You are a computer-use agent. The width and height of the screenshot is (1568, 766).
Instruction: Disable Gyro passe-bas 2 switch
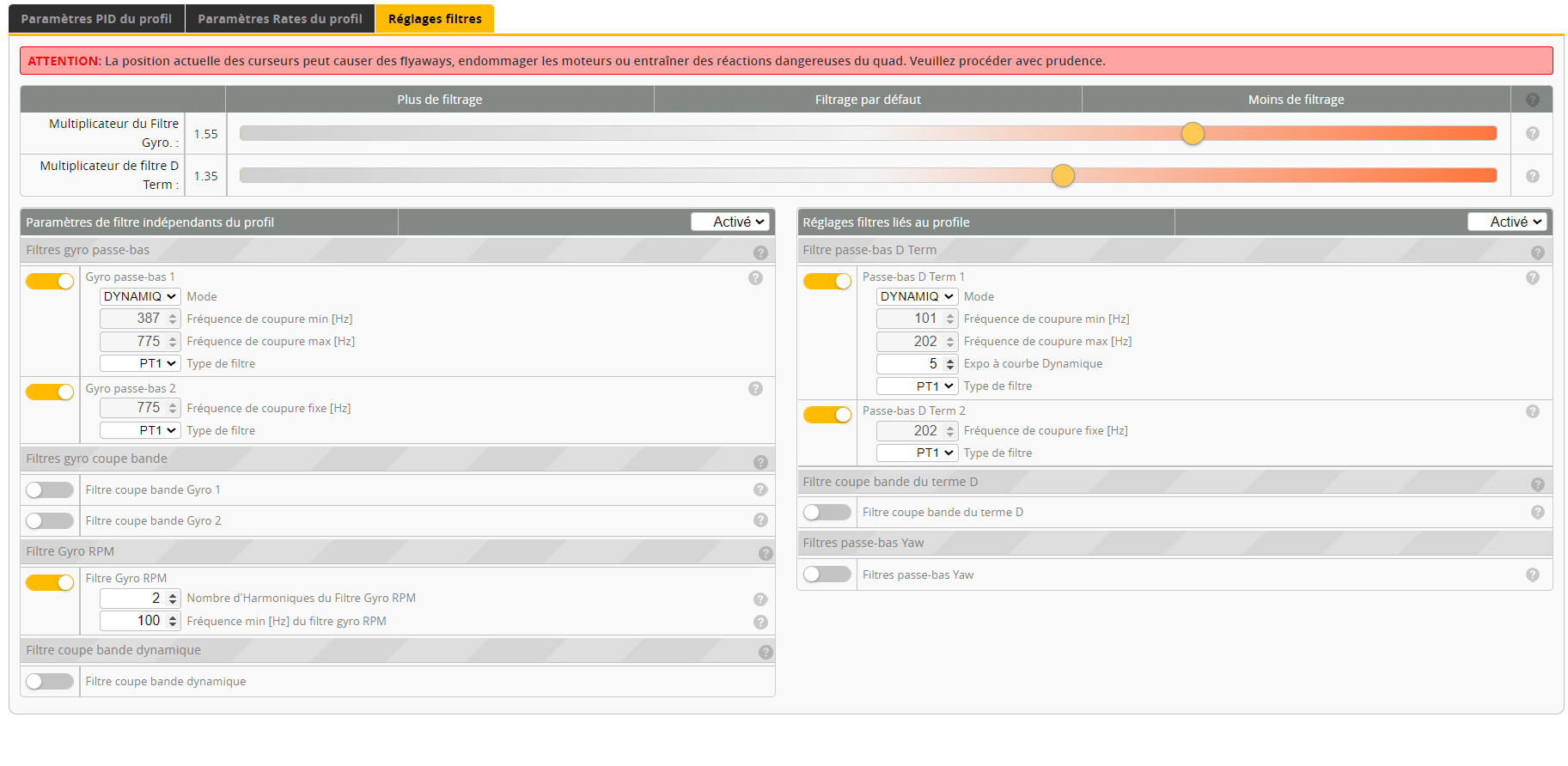(50, 392)
